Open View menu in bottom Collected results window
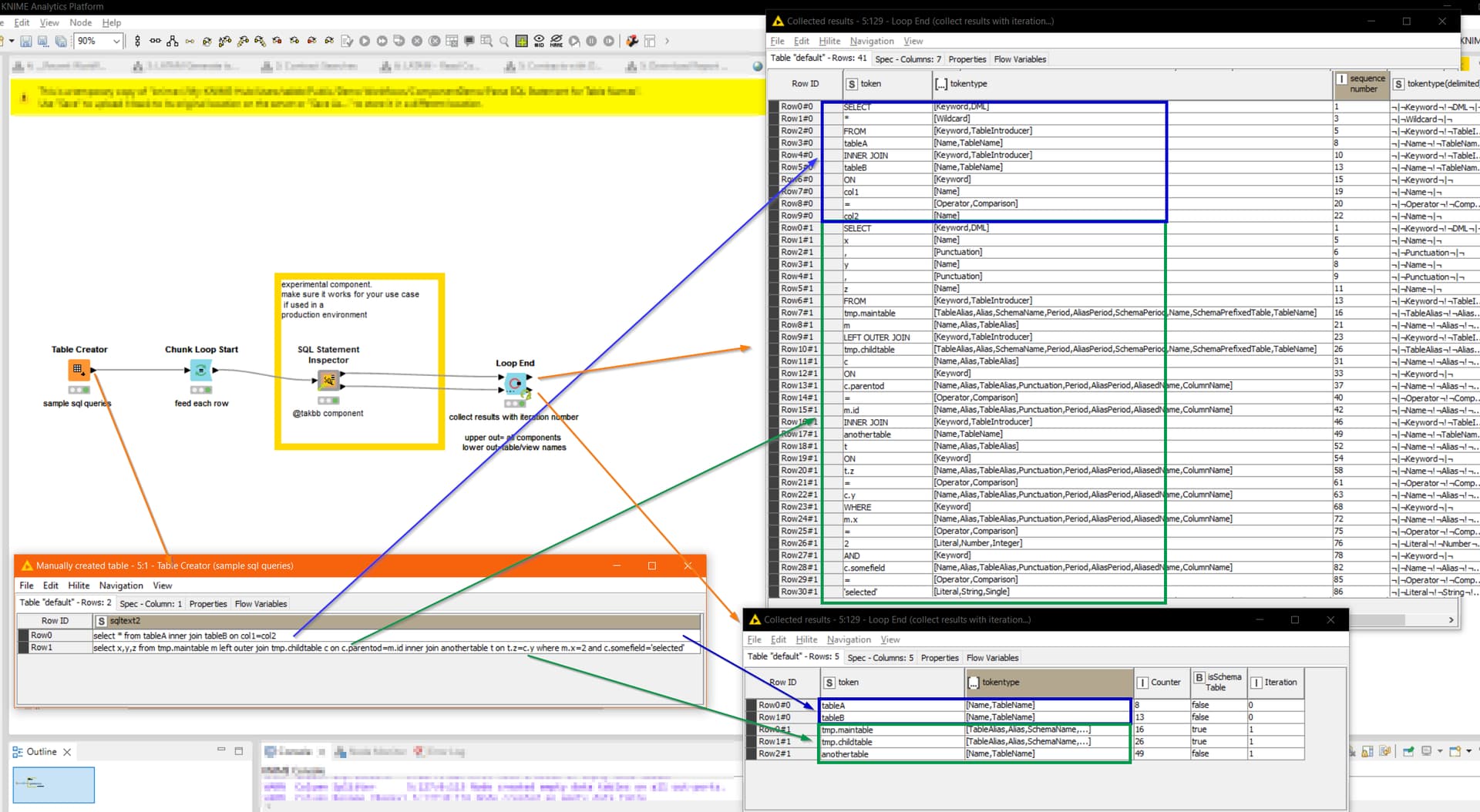Viewport: 1480px width, 812px height. 890,639
